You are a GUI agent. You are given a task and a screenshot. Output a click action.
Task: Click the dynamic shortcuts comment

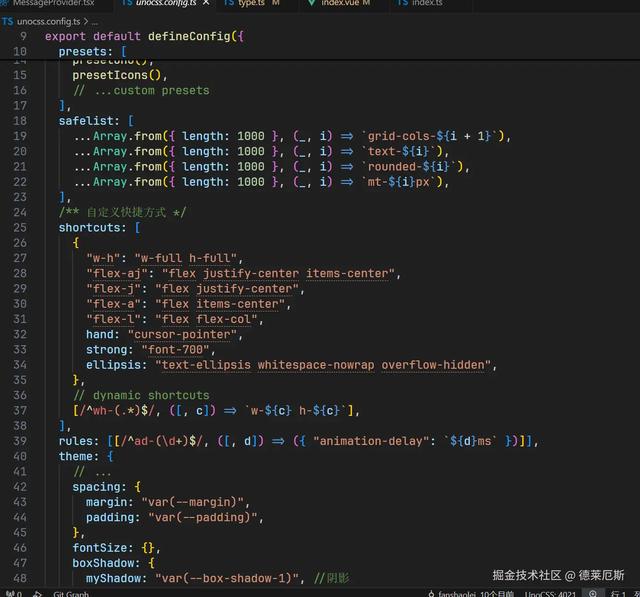(141, 395)
